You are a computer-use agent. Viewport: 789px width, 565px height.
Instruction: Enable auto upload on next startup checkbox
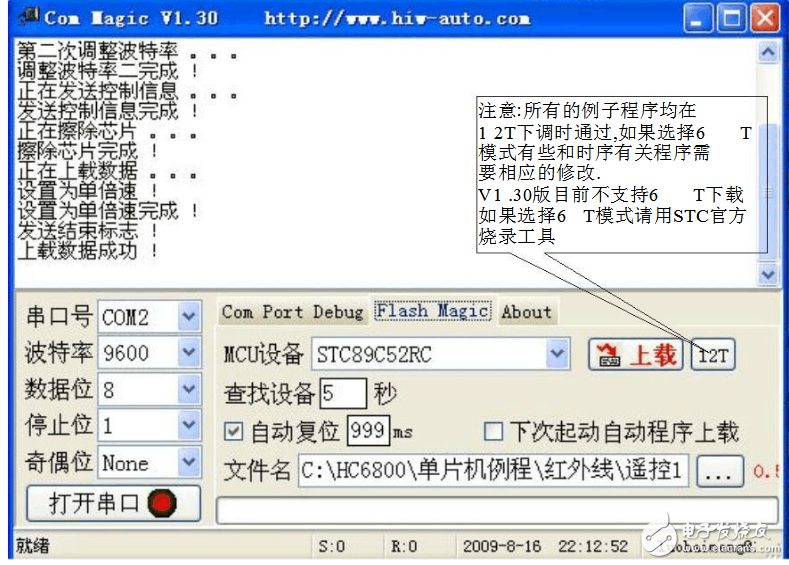coord(493,432)
